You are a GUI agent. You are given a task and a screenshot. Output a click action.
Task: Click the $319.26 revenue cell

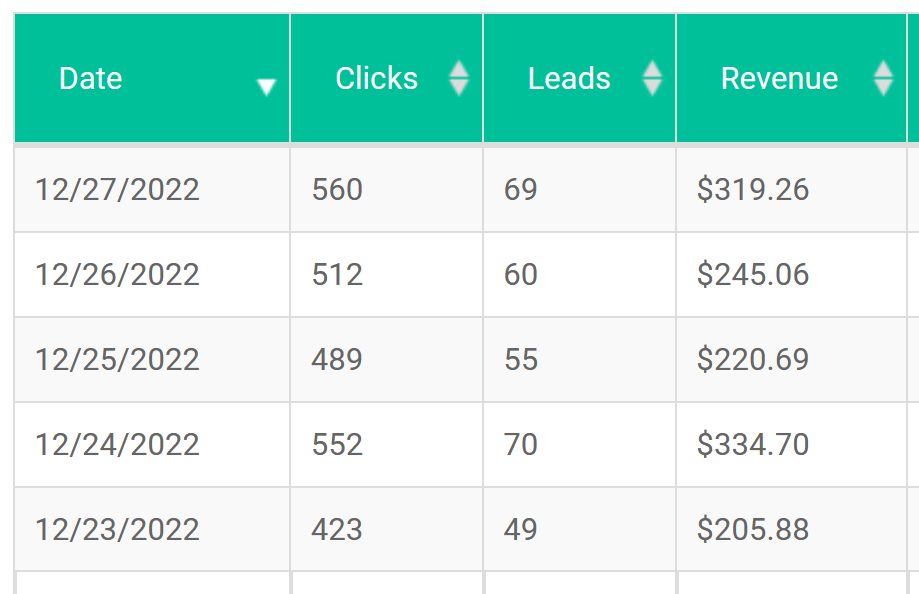753,189
